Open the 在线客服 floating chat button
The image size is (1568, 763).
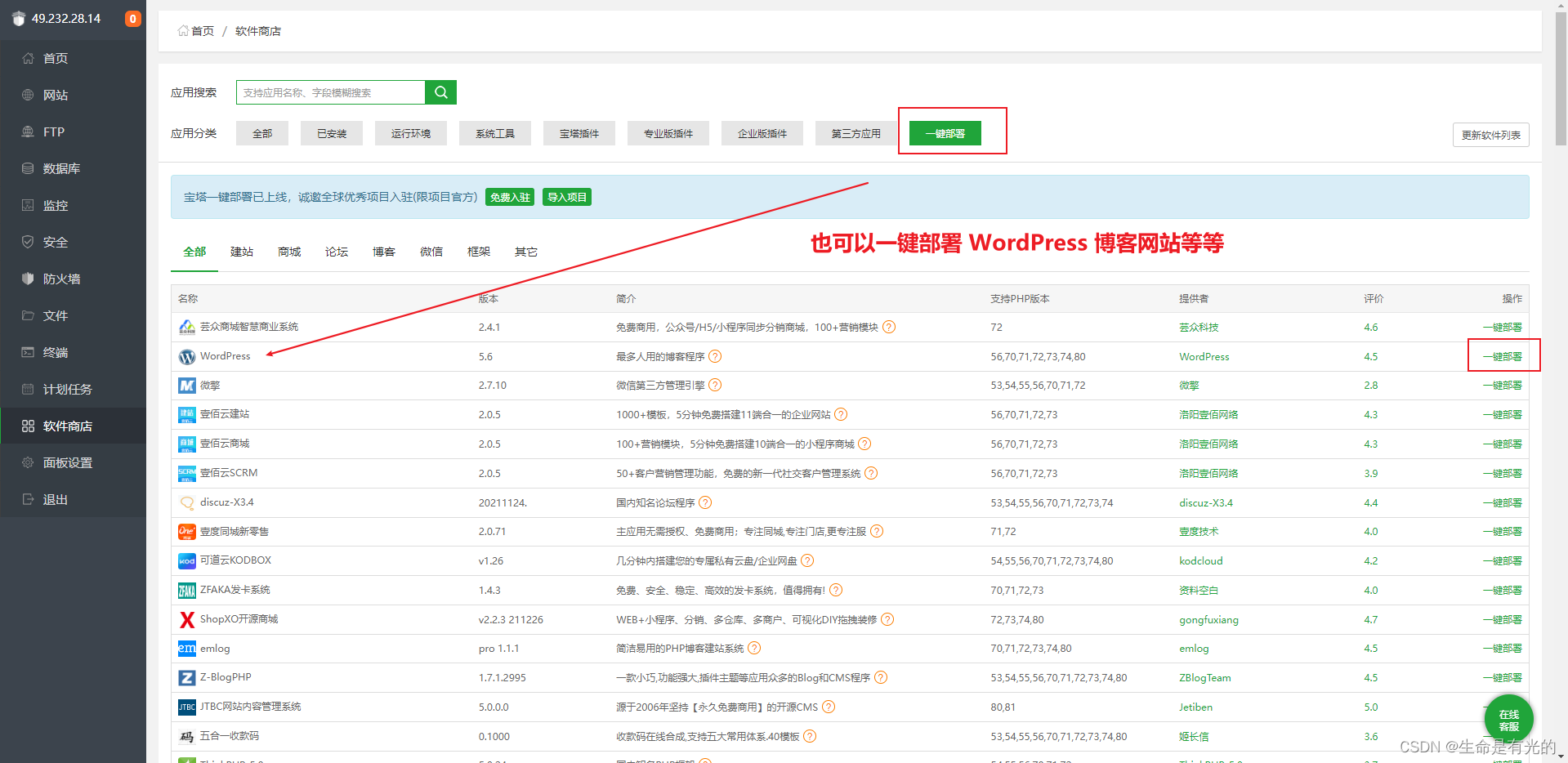1508,720
